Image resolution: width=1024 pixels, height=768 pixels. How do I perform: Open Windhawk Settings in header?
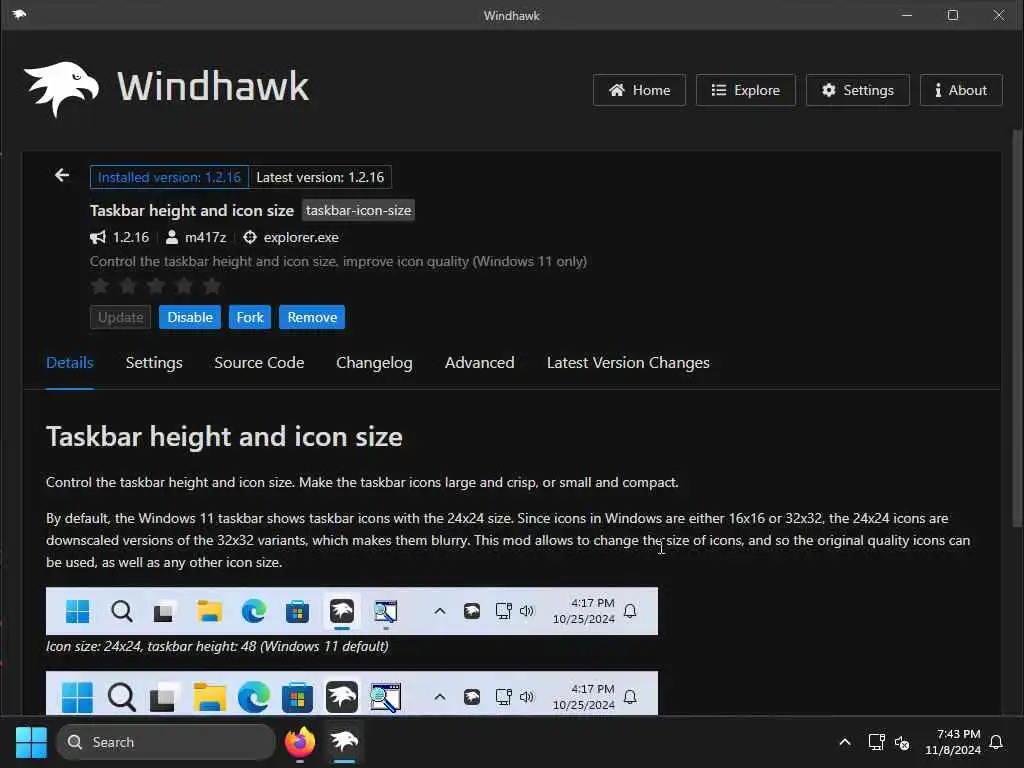pyautogui.click(x=857, y=90)
